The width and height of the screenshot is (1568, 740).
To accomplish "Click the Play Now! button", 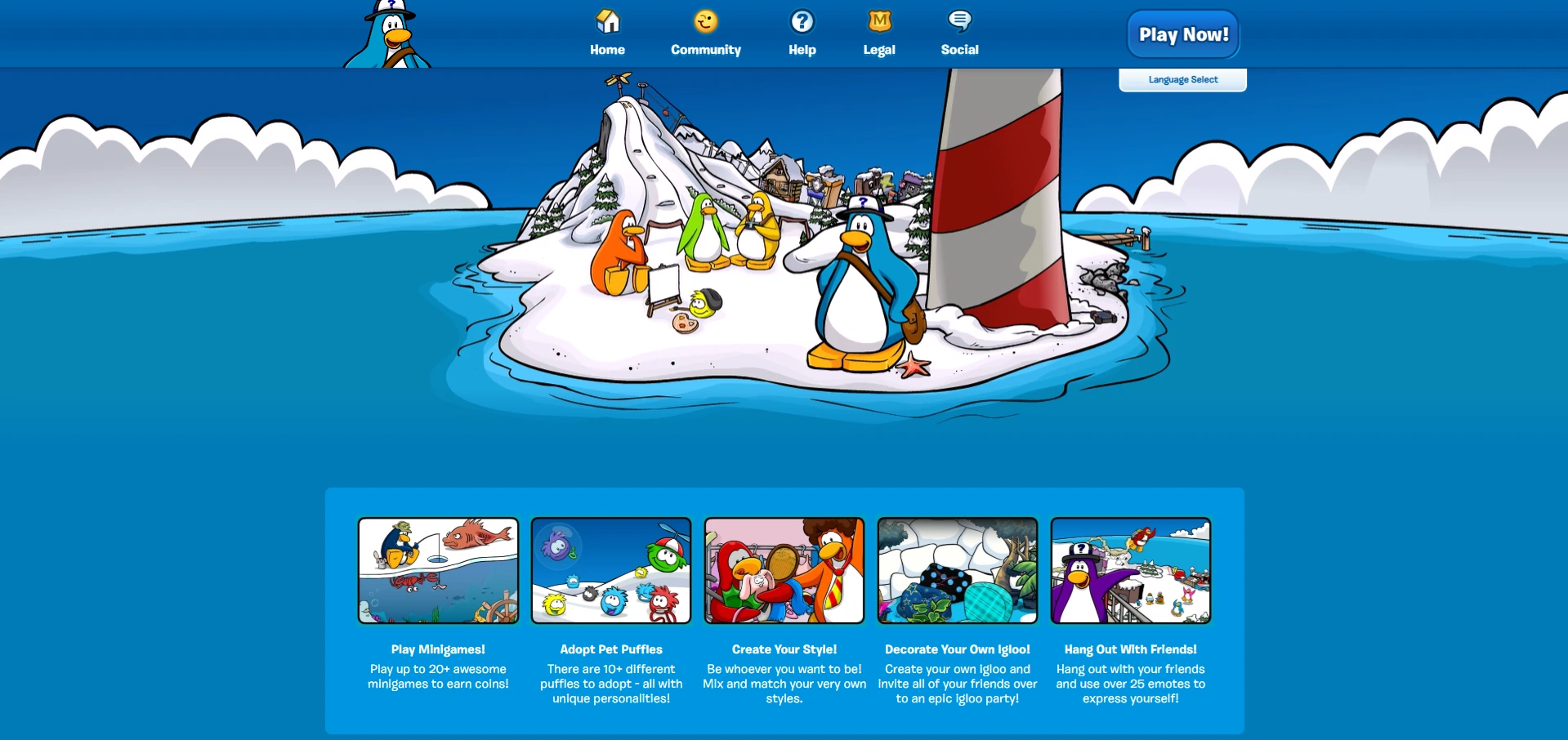I will click(x=1183, y=34).
